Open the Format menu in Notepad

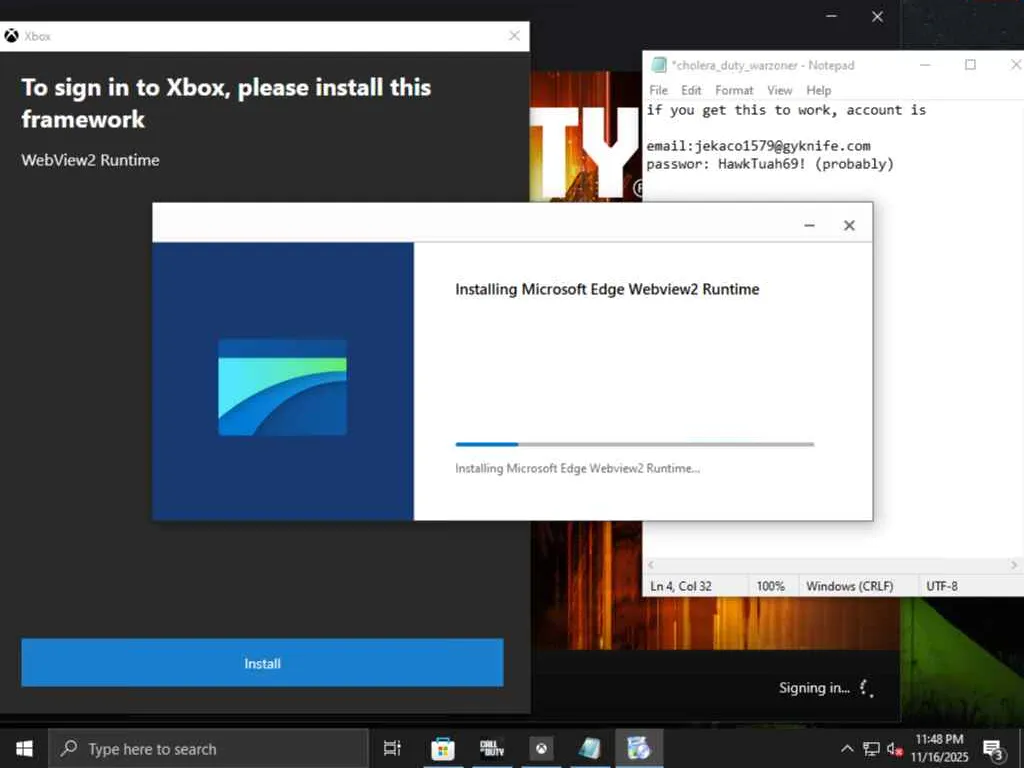tap(734, 90)
